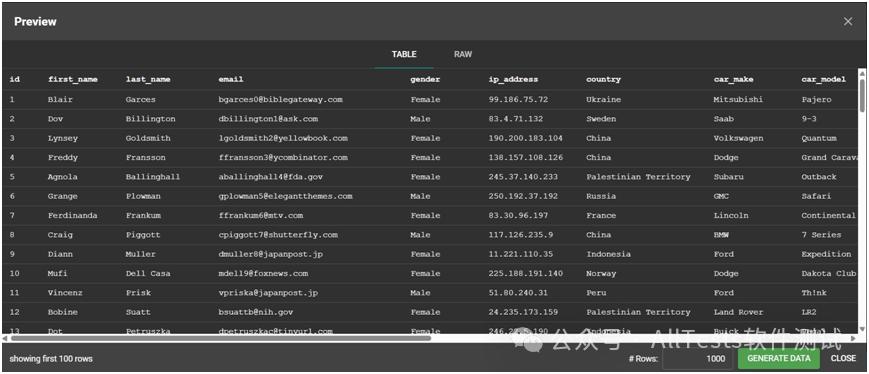
Task: Click the Volkswagen car make cell
Action: pos(738,139)
